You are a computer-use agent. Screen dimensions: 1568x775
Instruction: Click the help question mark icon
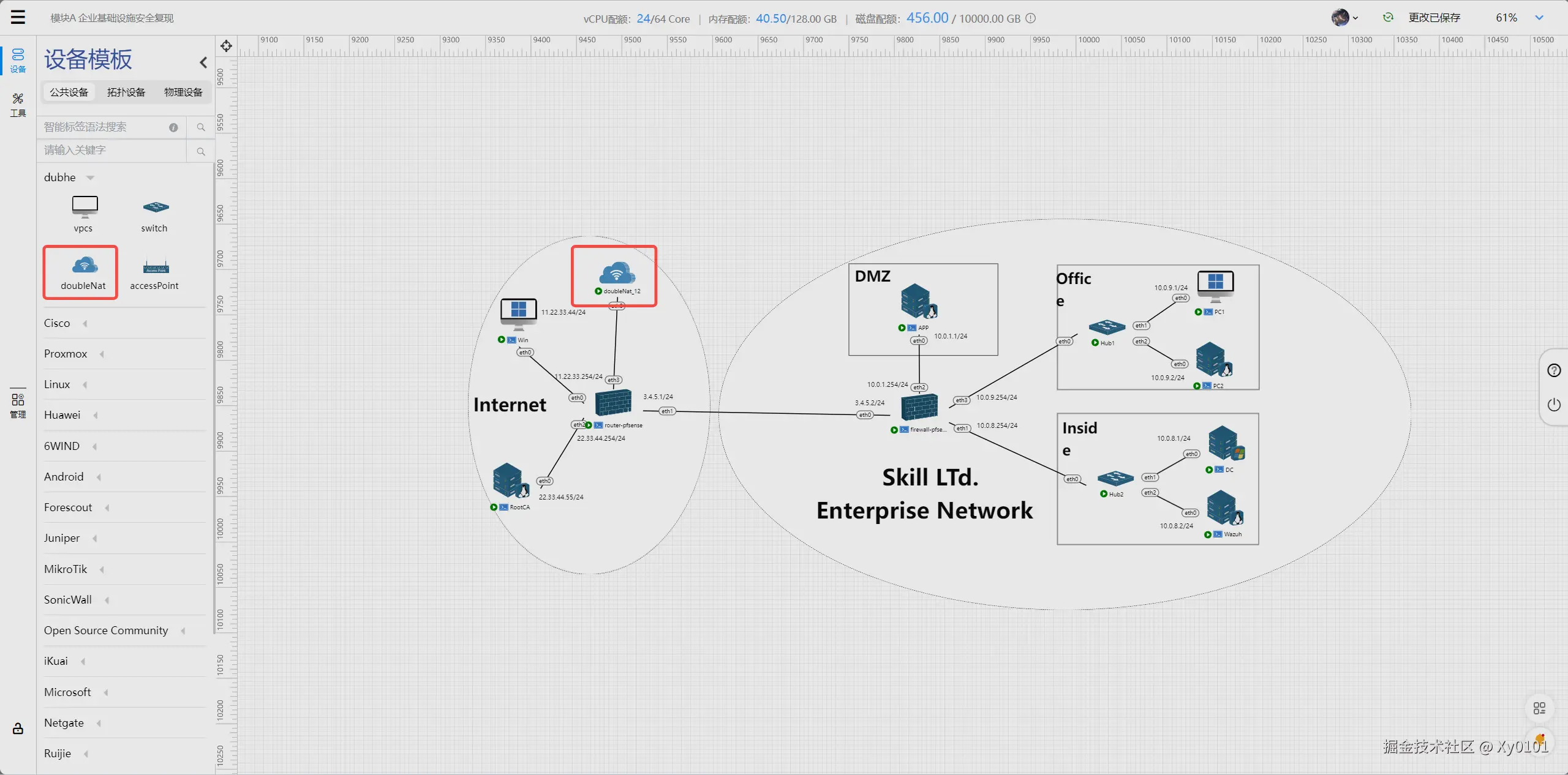[x=1554, y=370]
